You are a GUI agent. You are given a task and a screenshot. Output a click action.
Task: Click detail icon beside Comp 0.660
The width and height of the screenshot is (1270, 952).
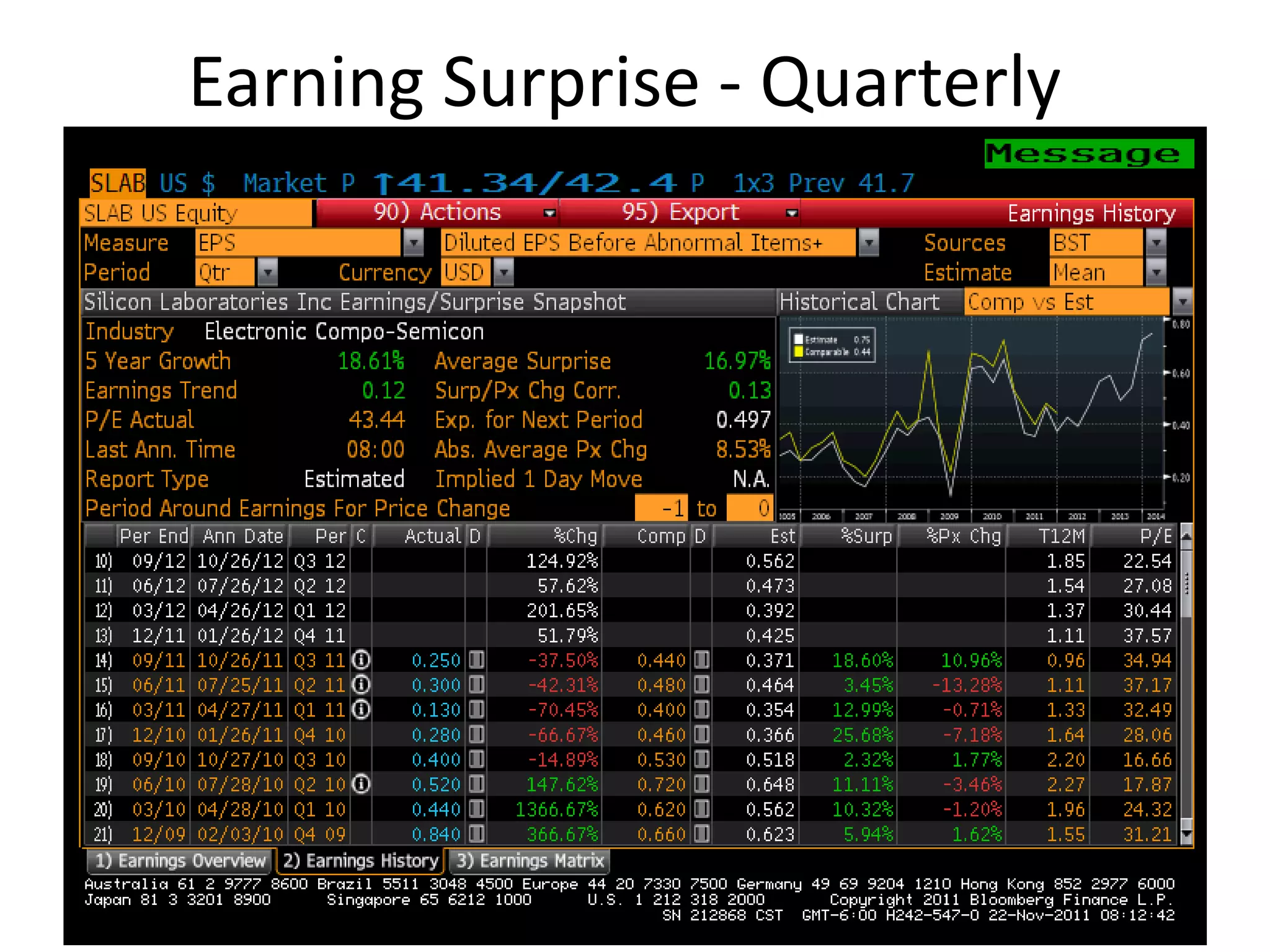click(701, 834)
